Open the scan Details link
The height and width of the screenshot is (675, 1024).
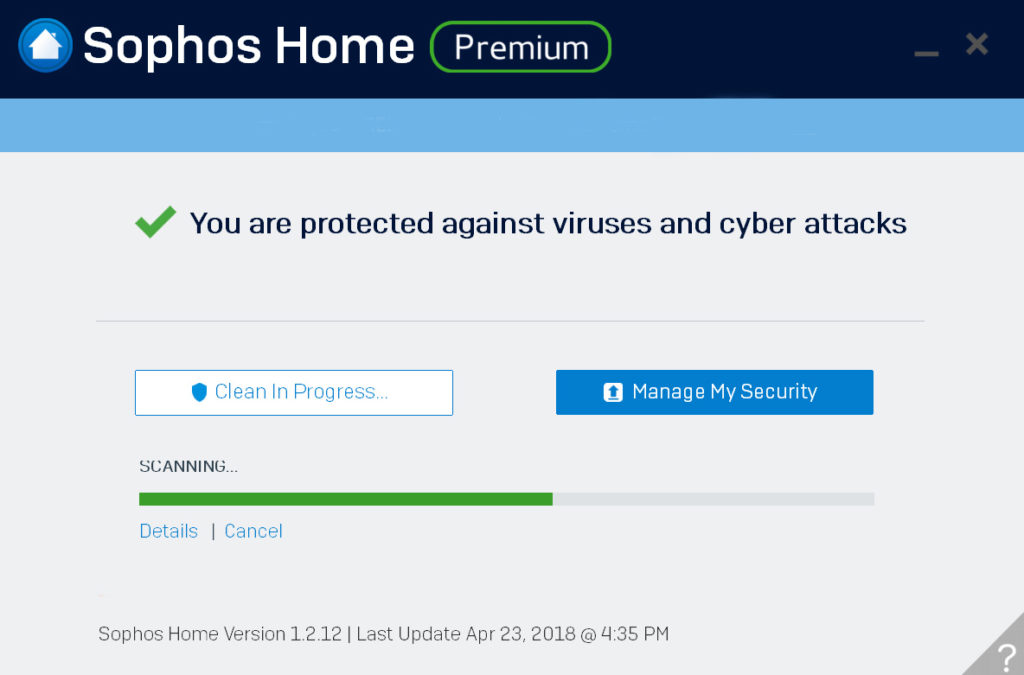(168, 531)
